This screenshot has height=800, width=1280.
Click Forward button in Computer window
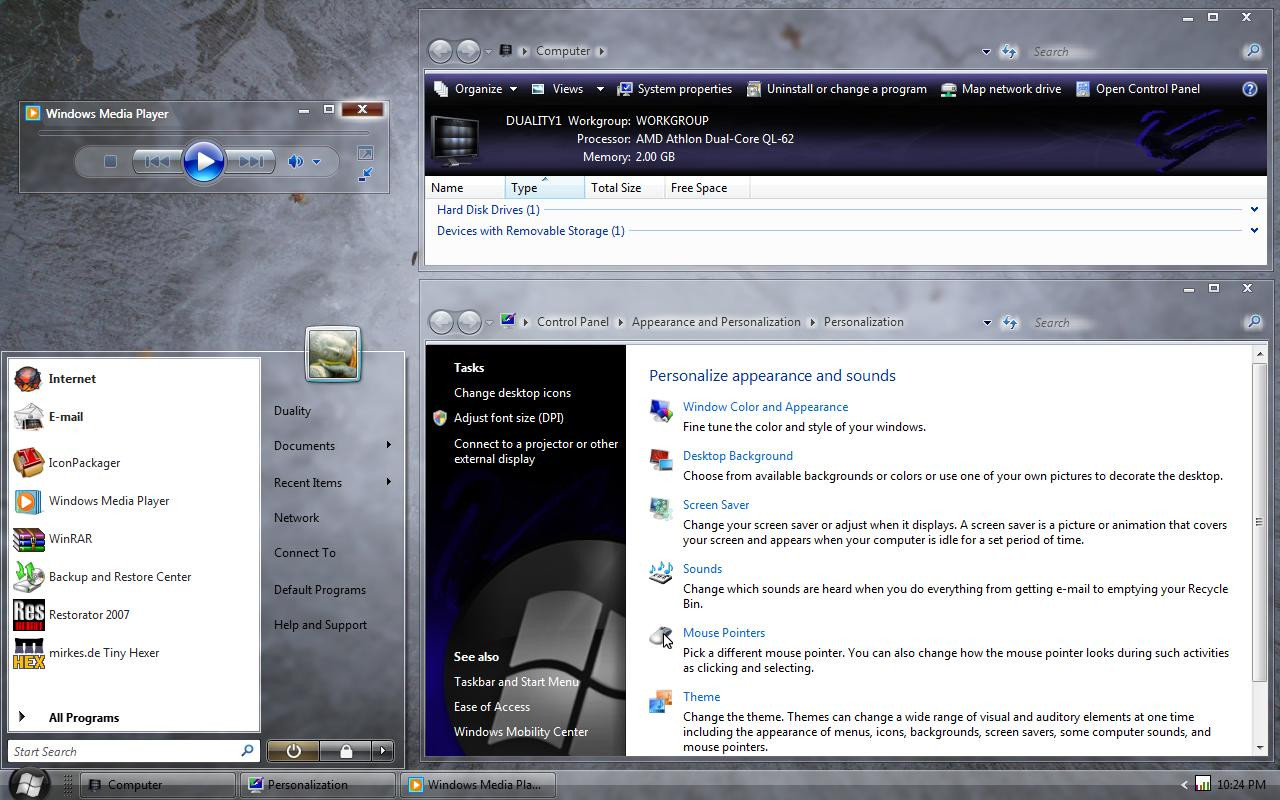tap(468, 51)
